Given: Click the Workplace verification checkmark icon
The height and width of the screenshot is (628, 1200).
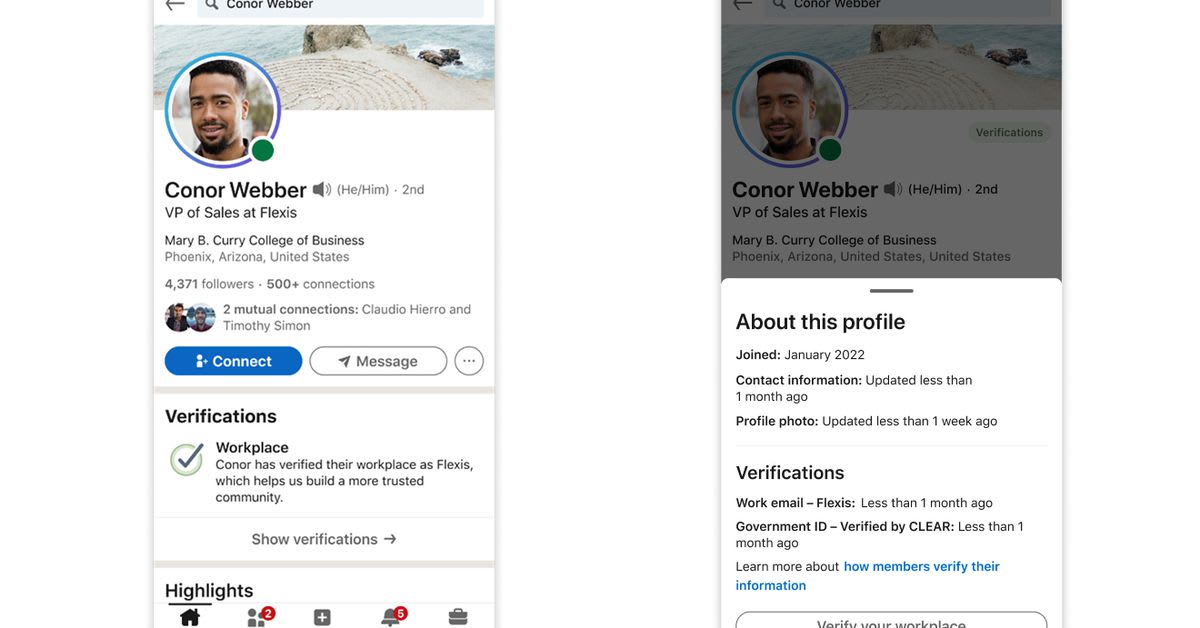Looking at the screenshot, I should pos(187,459).
